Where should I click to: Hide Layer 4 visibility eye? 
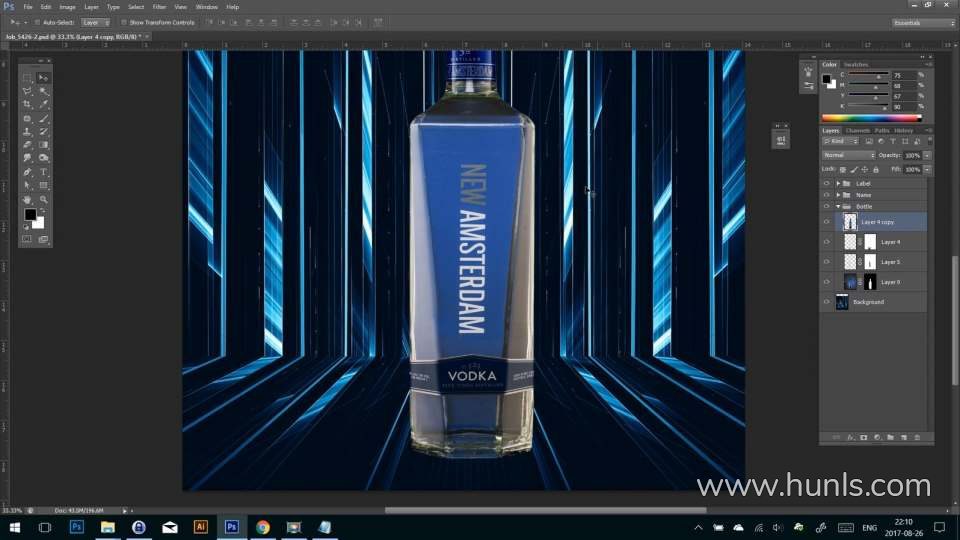[x=827, y=242]
